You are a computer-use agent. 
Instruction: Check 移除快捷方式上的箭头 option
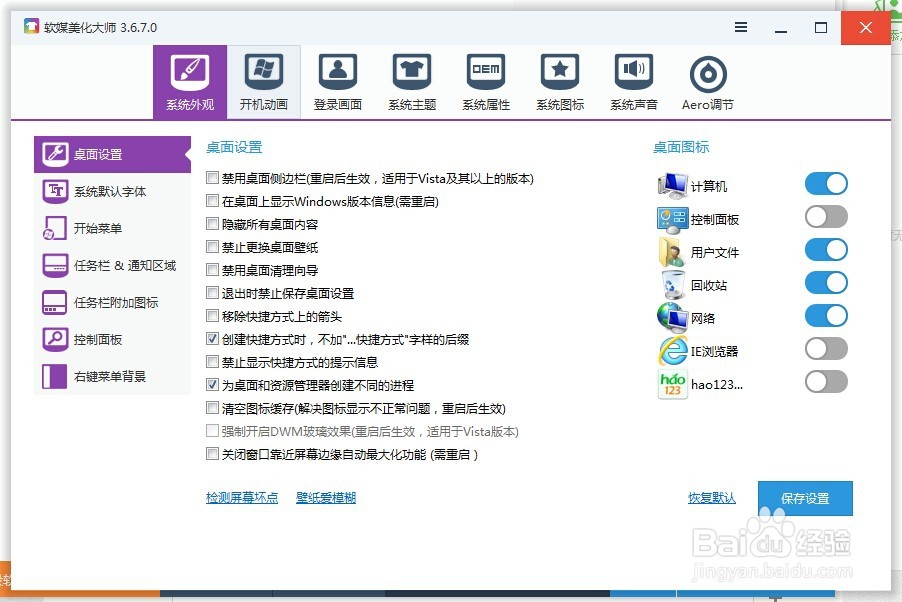pos(212,316)
